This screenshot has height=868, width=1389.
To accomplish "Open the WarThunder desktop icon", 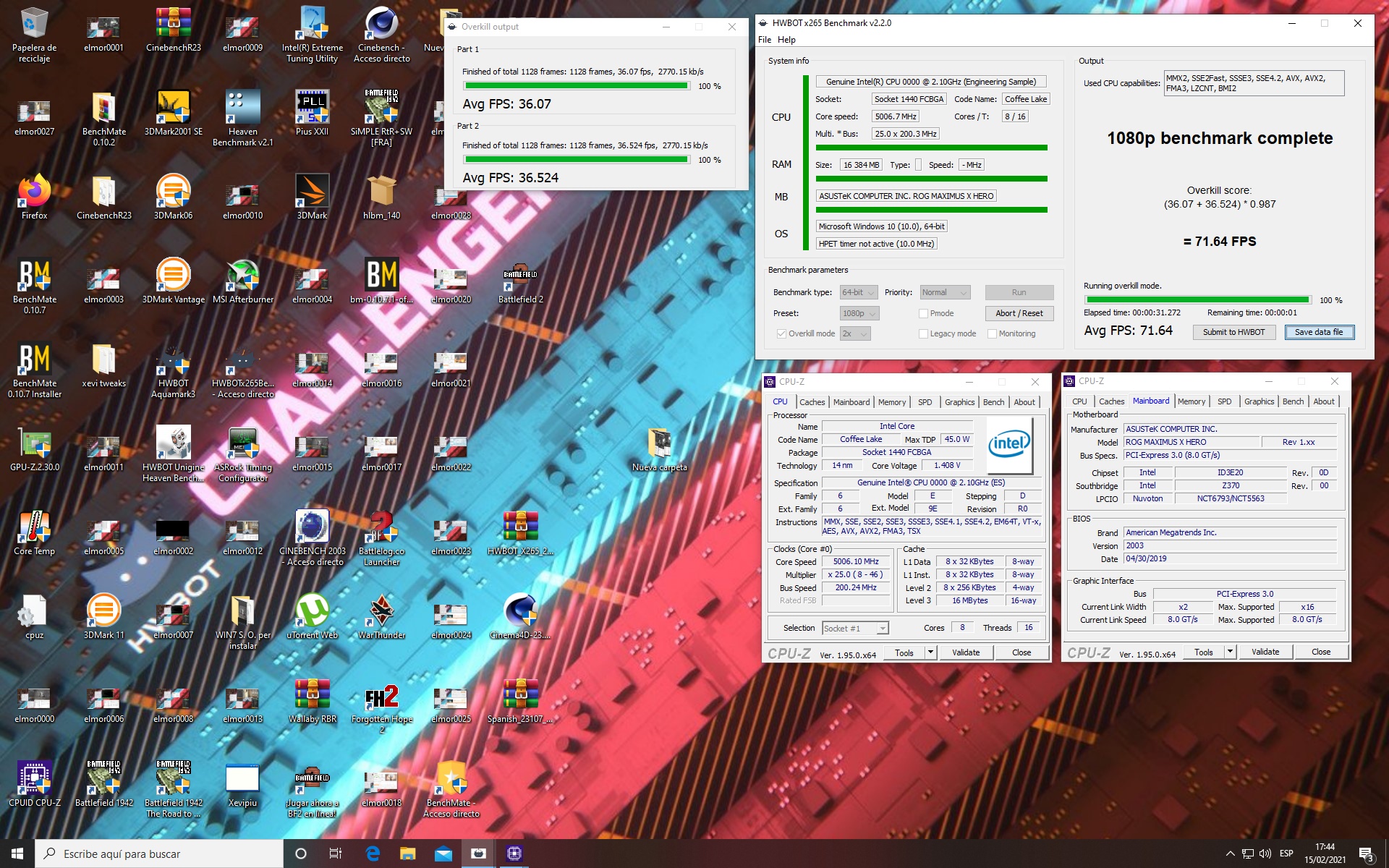I will point(381,617).
